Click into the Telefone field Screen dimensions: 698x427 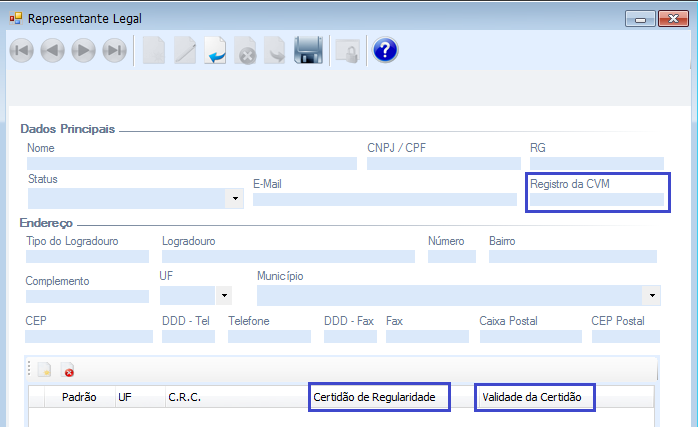coord(269,337)
